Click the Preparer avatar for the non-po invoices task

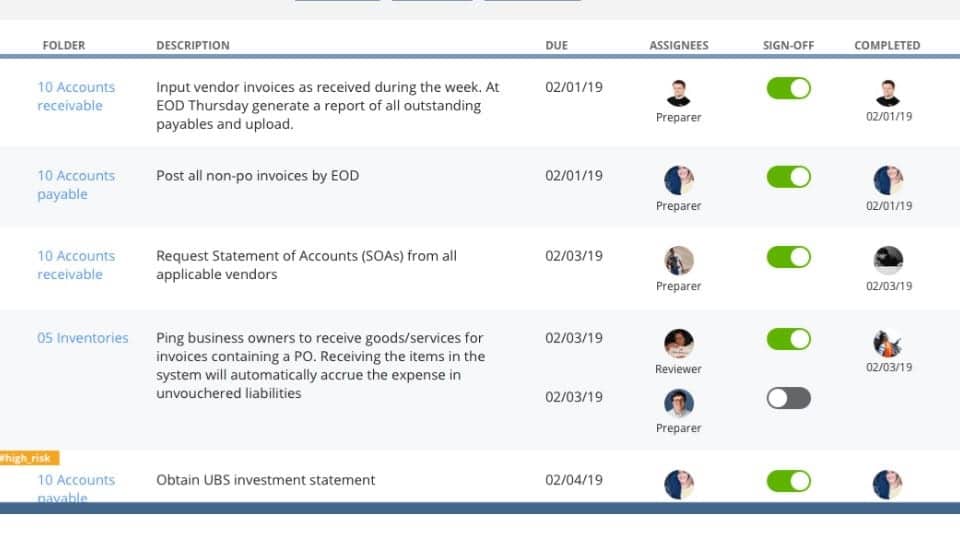pos(679,181)
